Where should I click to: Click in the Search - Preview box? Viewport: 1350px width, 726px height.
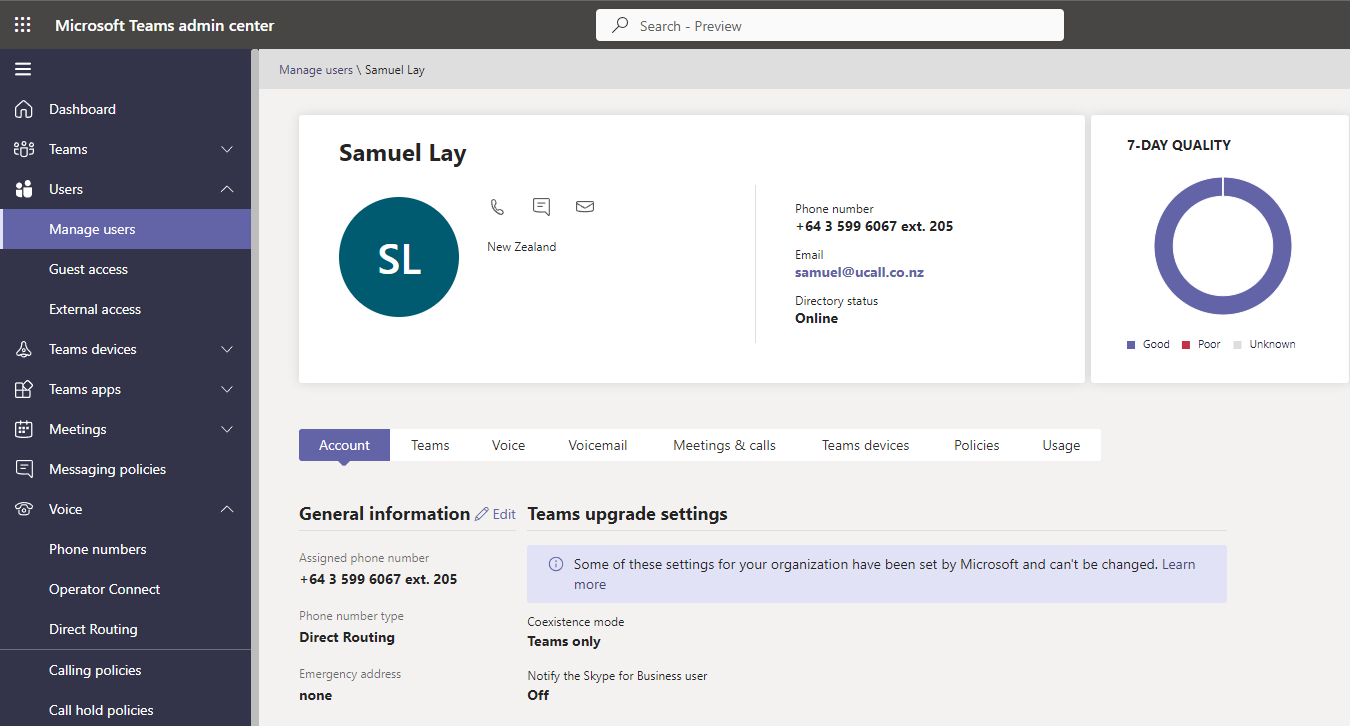(x=830, y=25)
